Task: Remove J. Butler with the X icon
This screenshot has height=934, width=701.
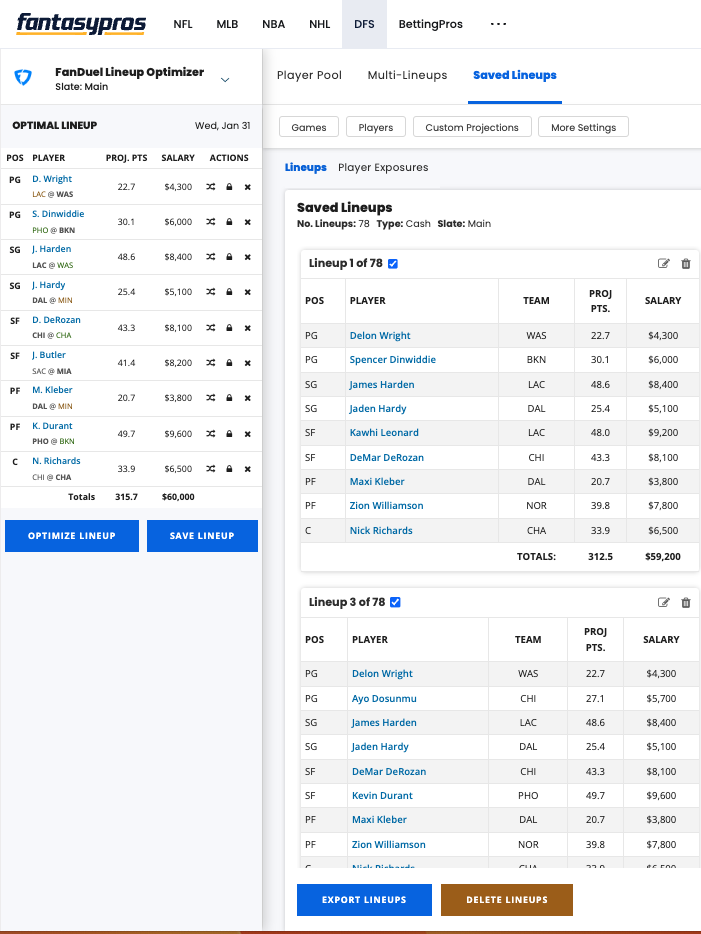Action: 248,363
